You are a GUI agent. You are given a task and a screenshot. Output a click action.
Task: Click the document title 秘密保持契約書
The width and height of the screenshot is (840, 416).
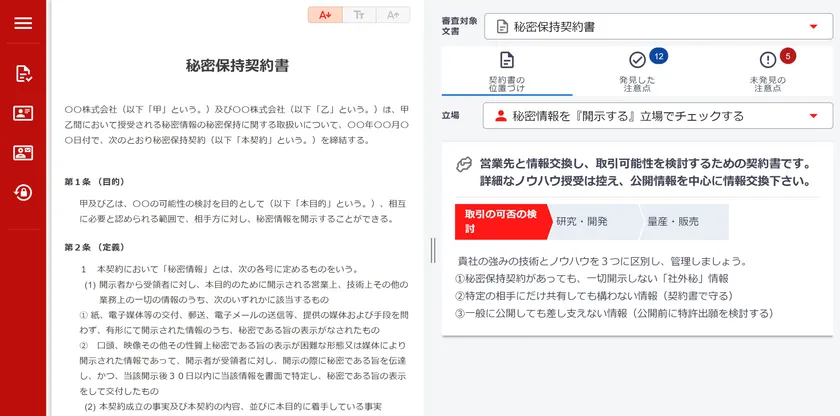pyautogui.click(x=237, y=65)
